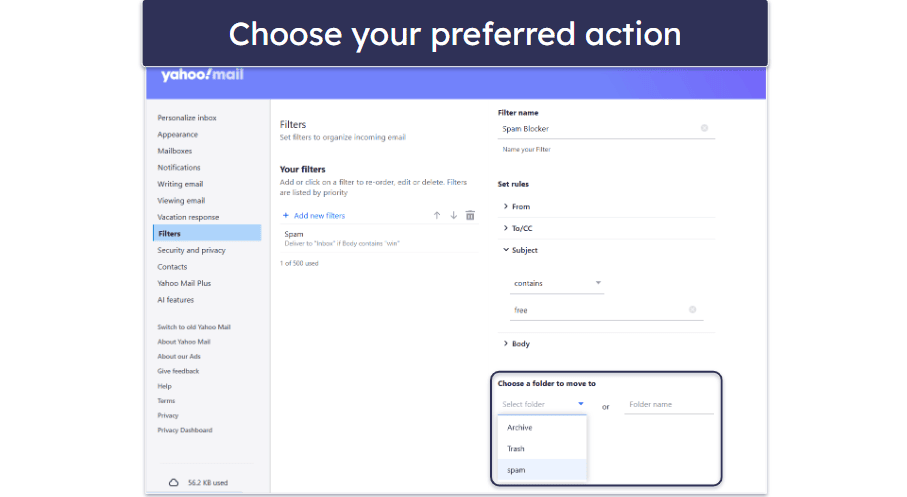Click Switch to old Yahoo Mail link
Image resolution: width=907 pixels, height=497 pixels.
click(x=194, y=327)
